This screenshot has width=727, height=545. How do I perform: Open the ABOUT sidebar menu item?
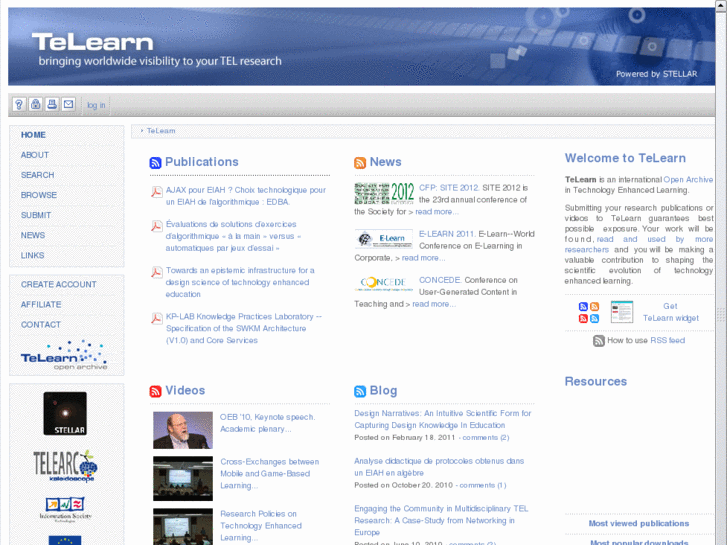(x=35, y=155)
